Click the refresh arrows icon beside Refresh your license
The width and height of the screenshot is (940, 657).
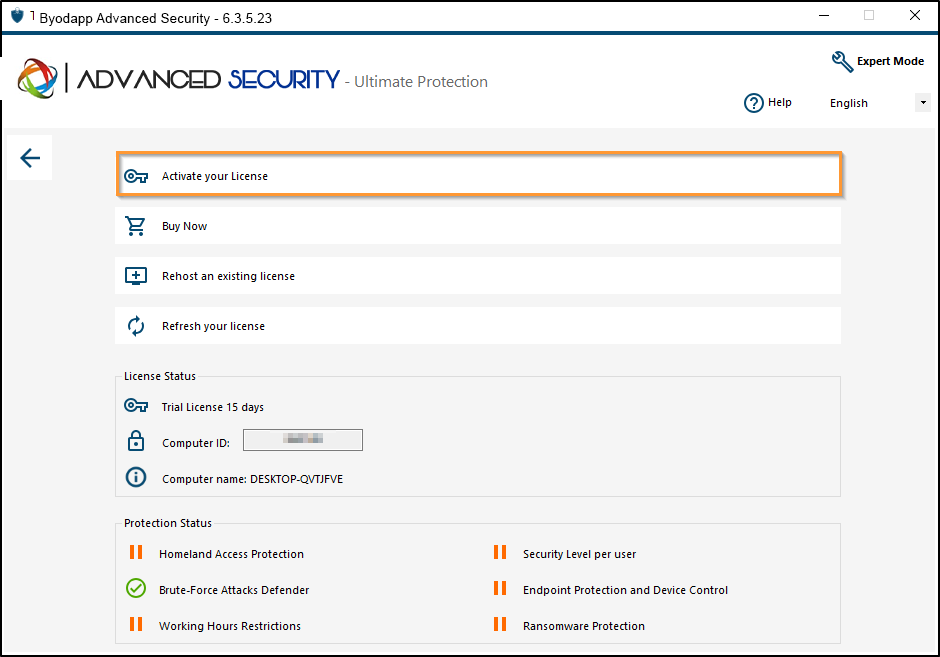136,326
